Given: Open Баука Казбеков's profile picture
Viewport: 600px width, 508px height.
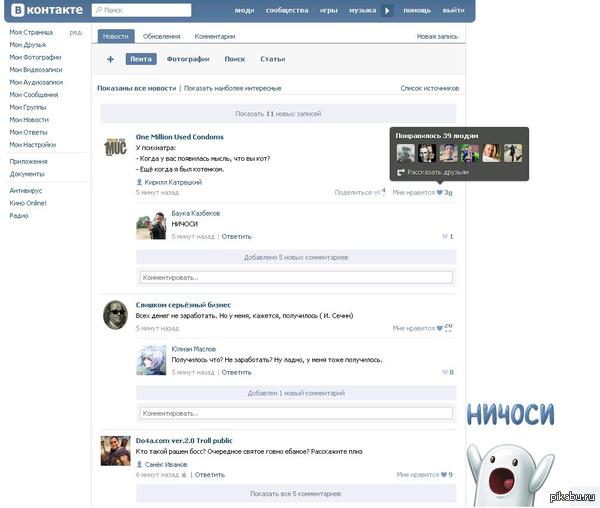Looking at the screenshot, I should tap(151, 226).
